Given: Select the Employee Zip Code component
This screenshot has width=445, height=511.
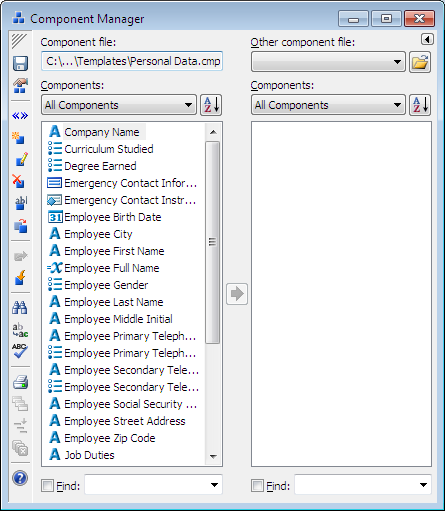Looking at the screenshot, I should pos(102,438).
